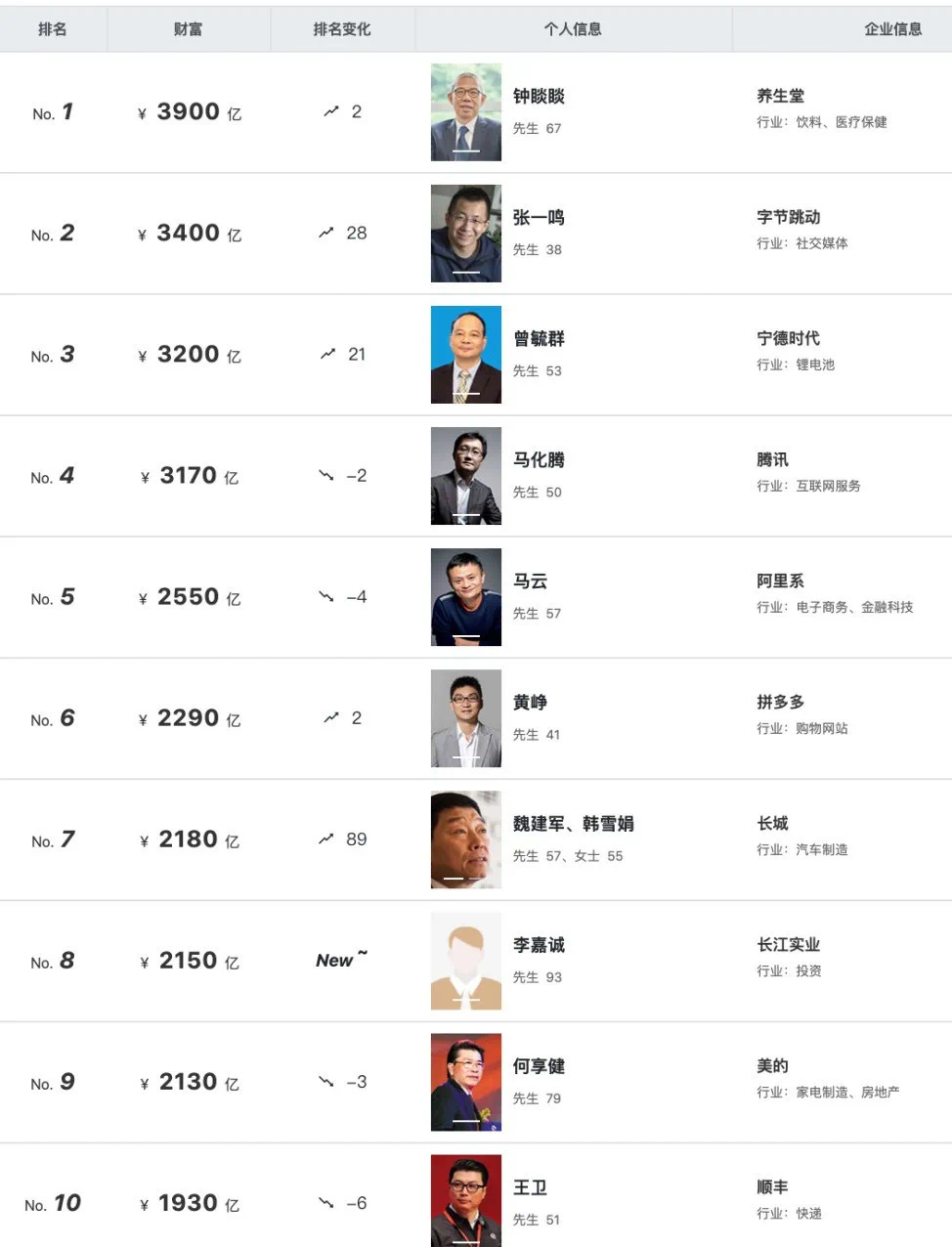The width and height of the screenshot is (952, 1247).
Task: Open 张一鸣's profile photo
Action: tap(466, 234)
